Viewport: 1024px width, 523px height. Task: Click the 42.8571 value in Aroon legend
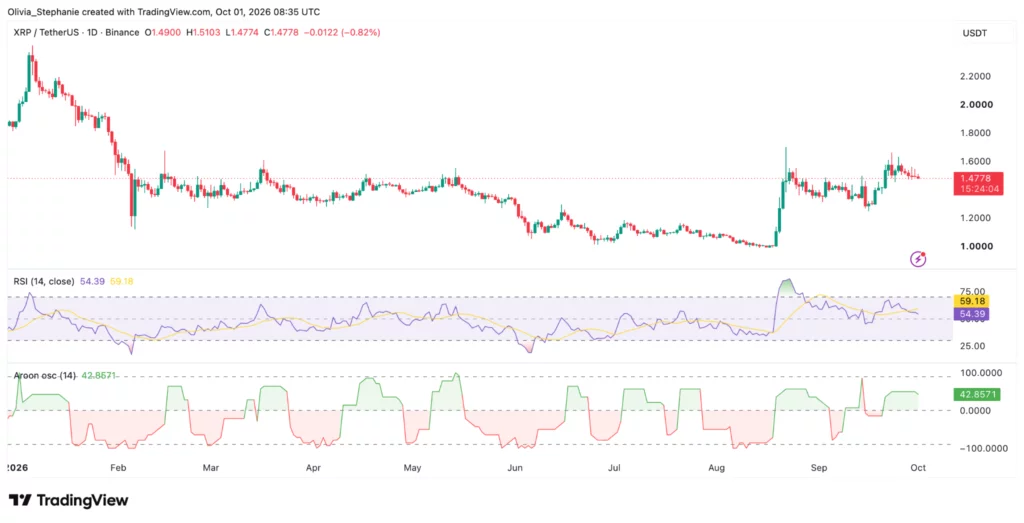coord(99,376)
